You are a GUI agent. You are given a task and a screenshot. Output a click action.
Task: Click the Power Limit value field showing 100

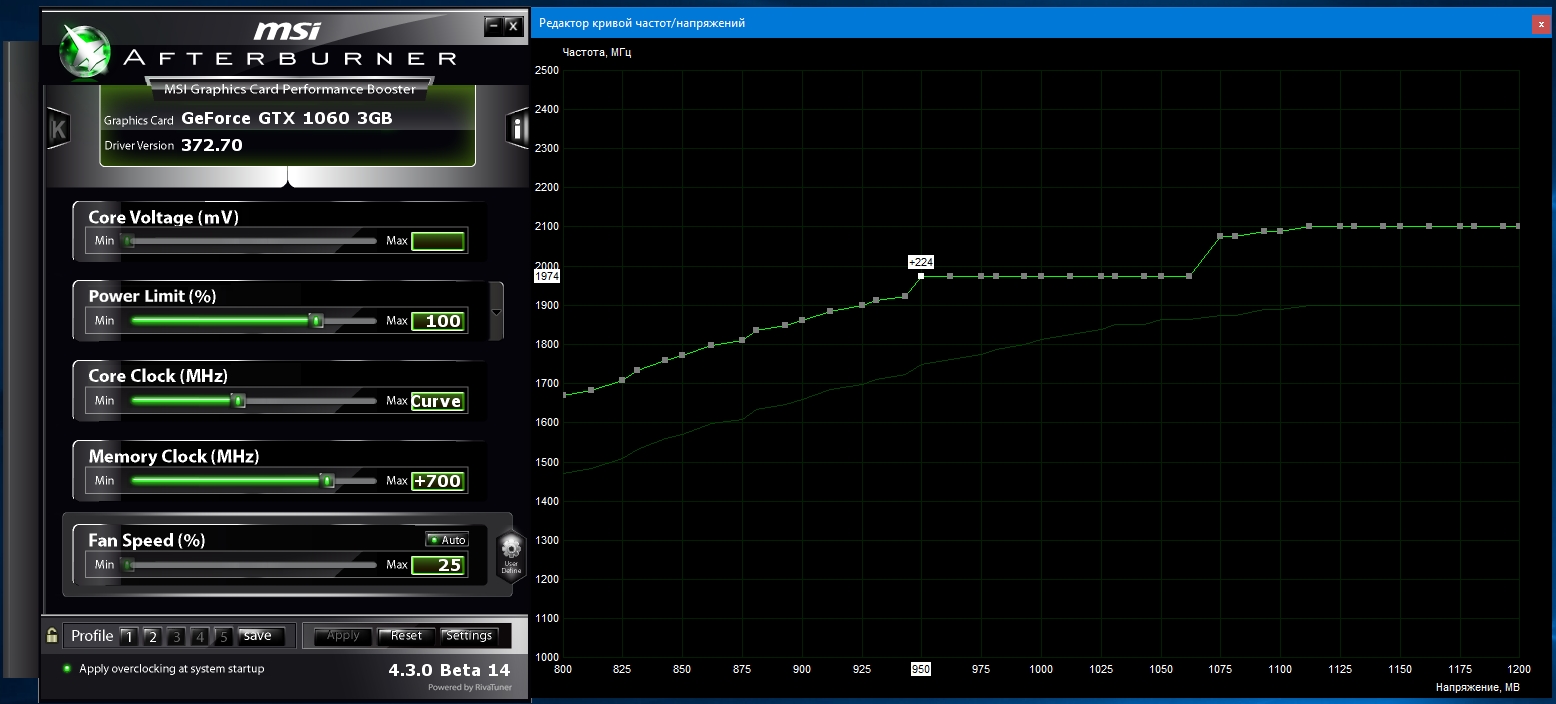(438, 321)
